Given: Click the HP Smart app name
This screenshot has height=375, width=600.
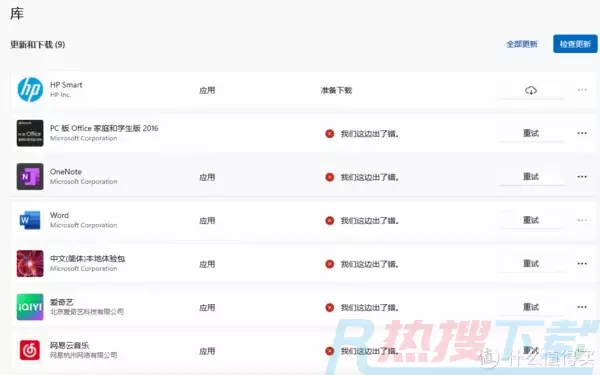Looking at the screenshot, I should (x=66, y=85).
